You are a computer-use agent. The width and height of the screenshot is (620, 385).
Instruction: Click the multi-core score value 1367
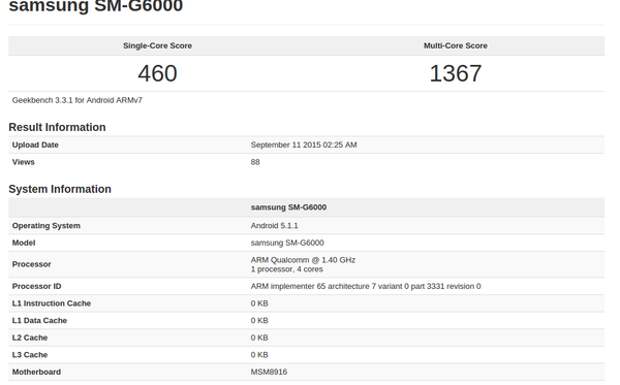(456, 74)
